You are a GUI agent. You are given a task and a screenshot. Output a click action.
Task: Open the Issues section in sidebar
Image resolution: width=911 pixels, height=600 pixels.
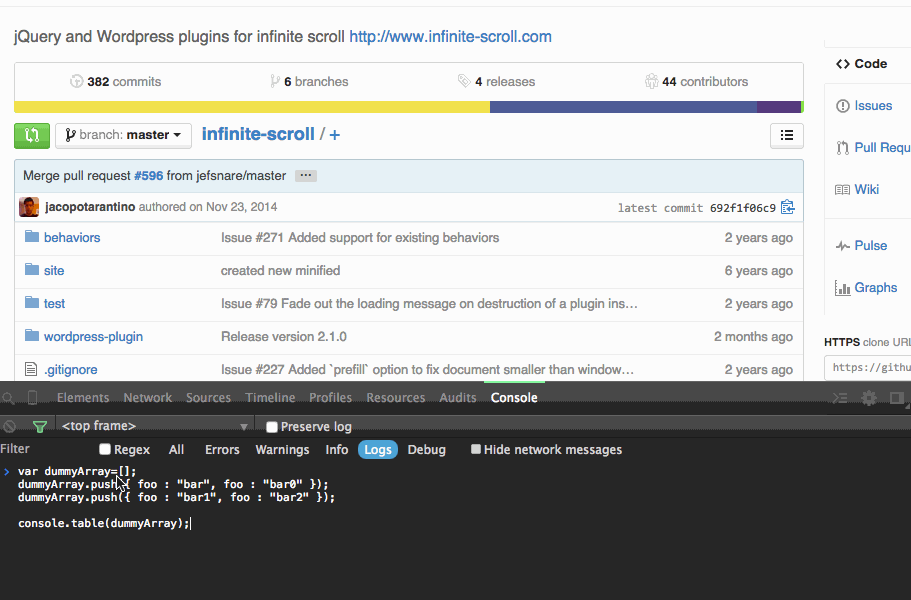coord(864,106)
